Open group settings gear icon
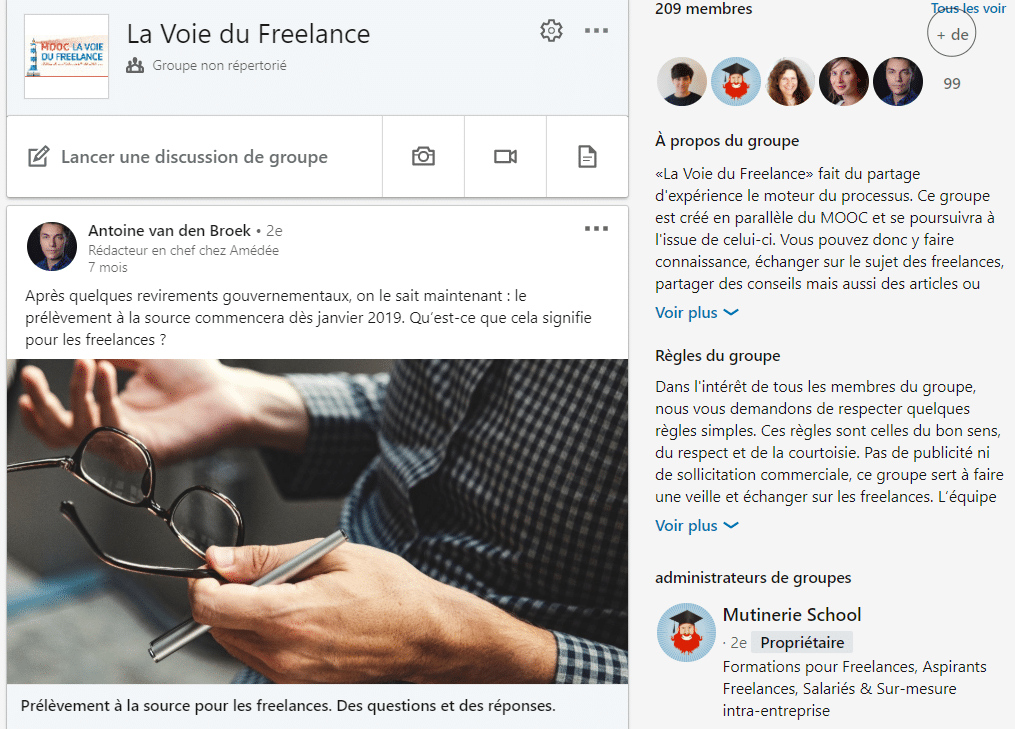This screenshot has width=1015, height=729. coord(551,30)
